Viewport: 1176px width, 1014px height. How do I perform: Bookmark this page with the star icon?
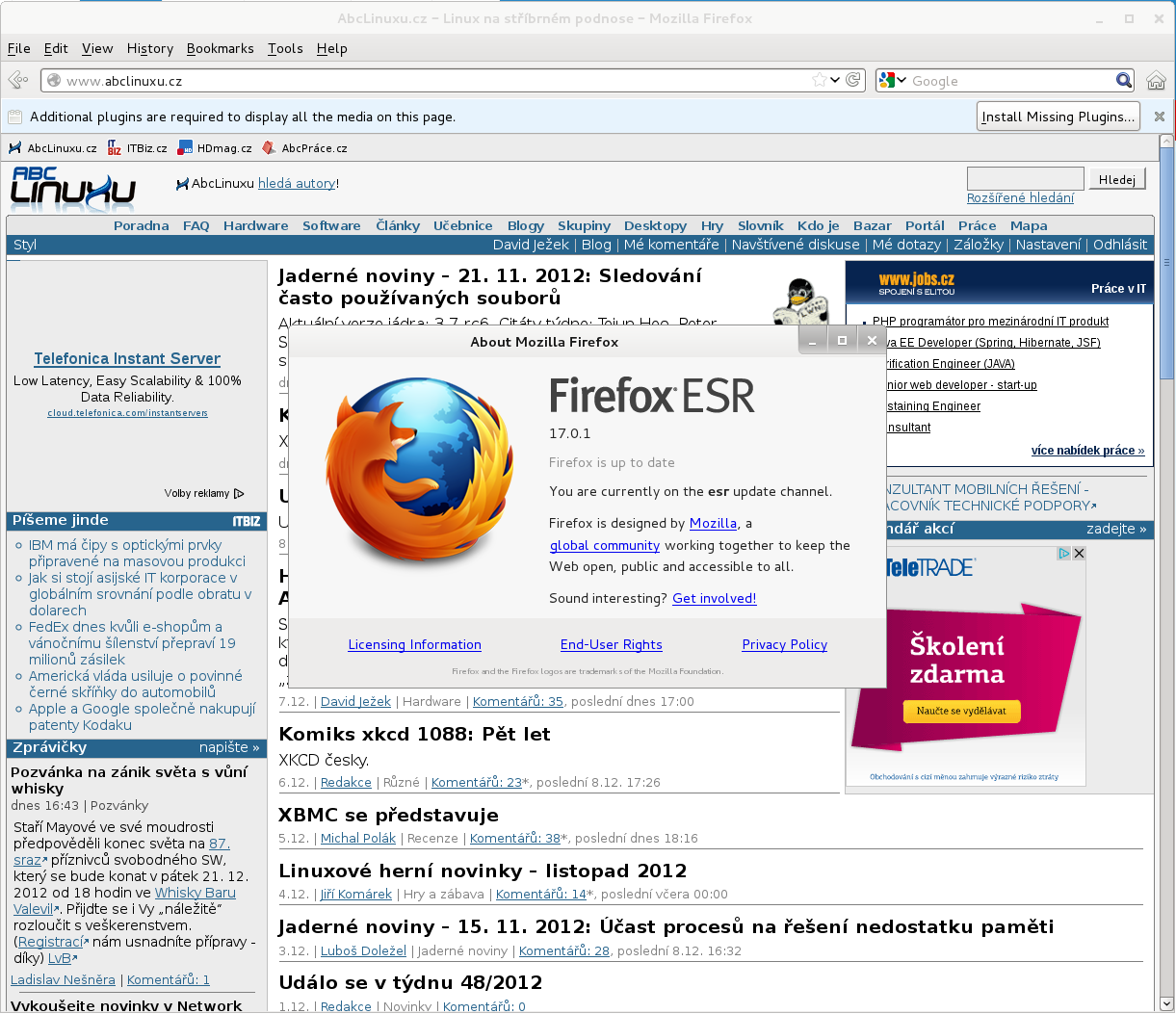[x=819, y=81]
